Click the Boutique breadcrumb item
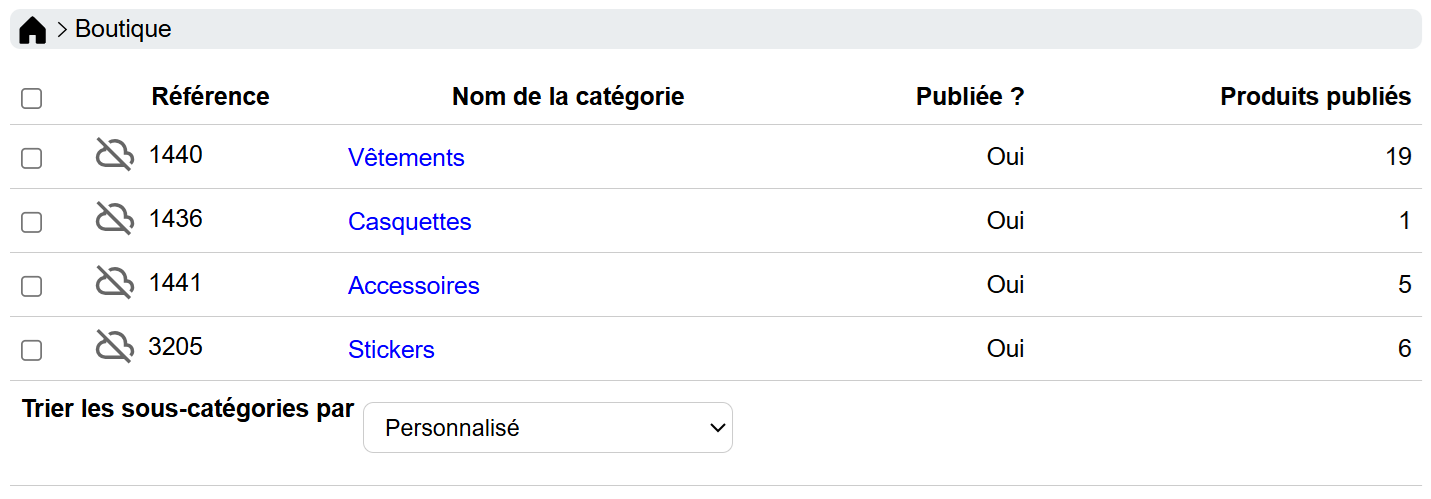 (x=123, y=30)
